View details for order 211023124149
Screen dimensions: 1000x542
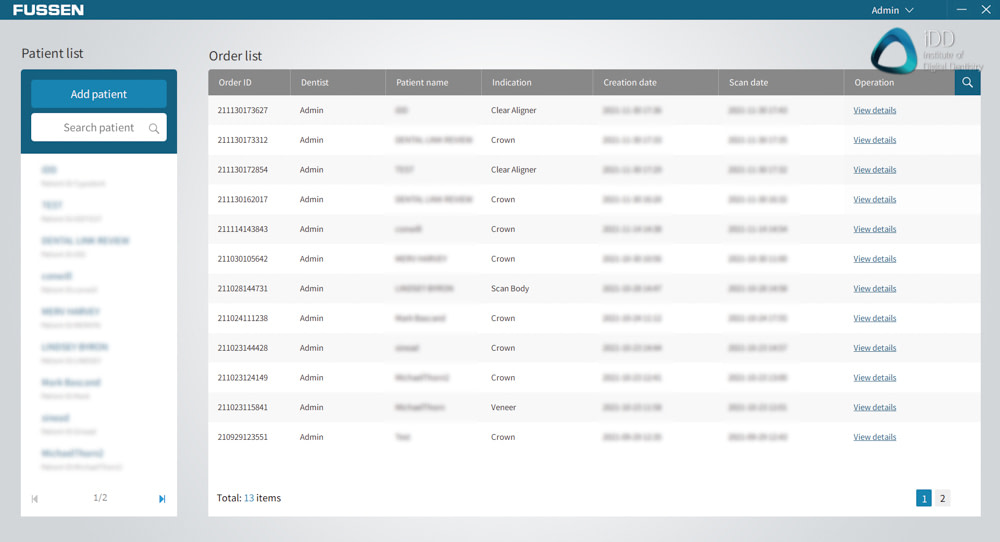tap(874, 377)
